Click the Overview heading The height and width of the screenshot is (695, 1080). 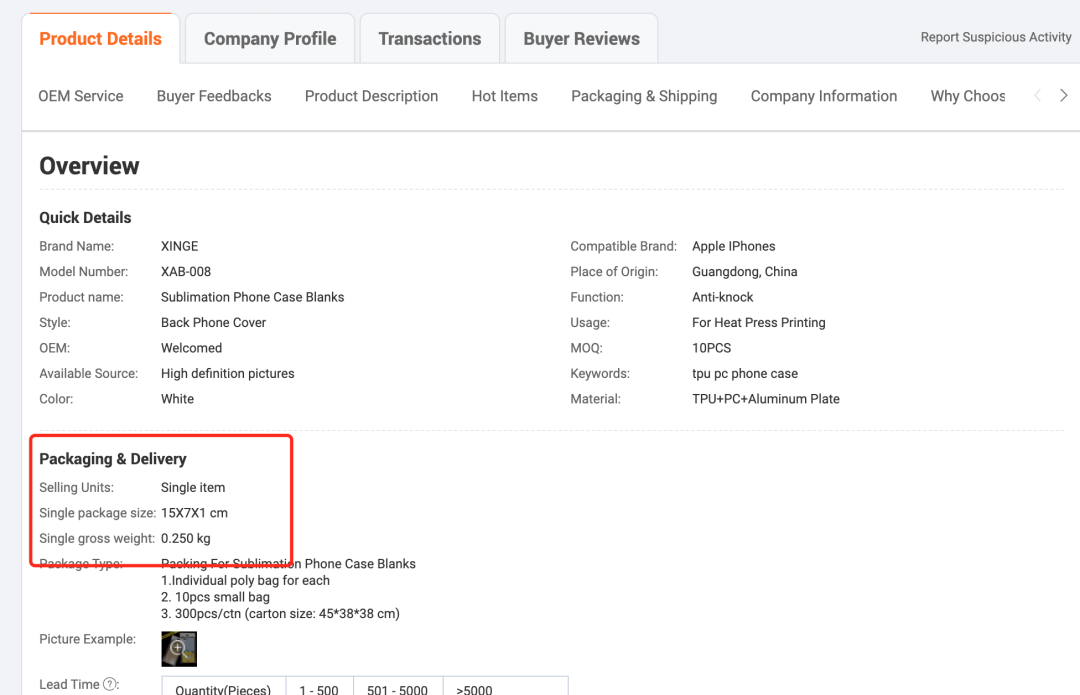[x=89, y=166]
